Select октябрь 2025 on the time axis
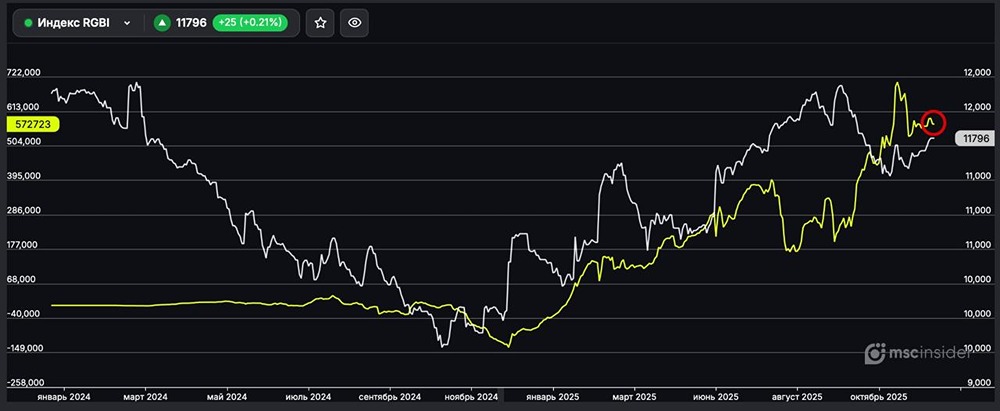Image resolution: width=1000 pixels, height=411 pixels. 878,396
